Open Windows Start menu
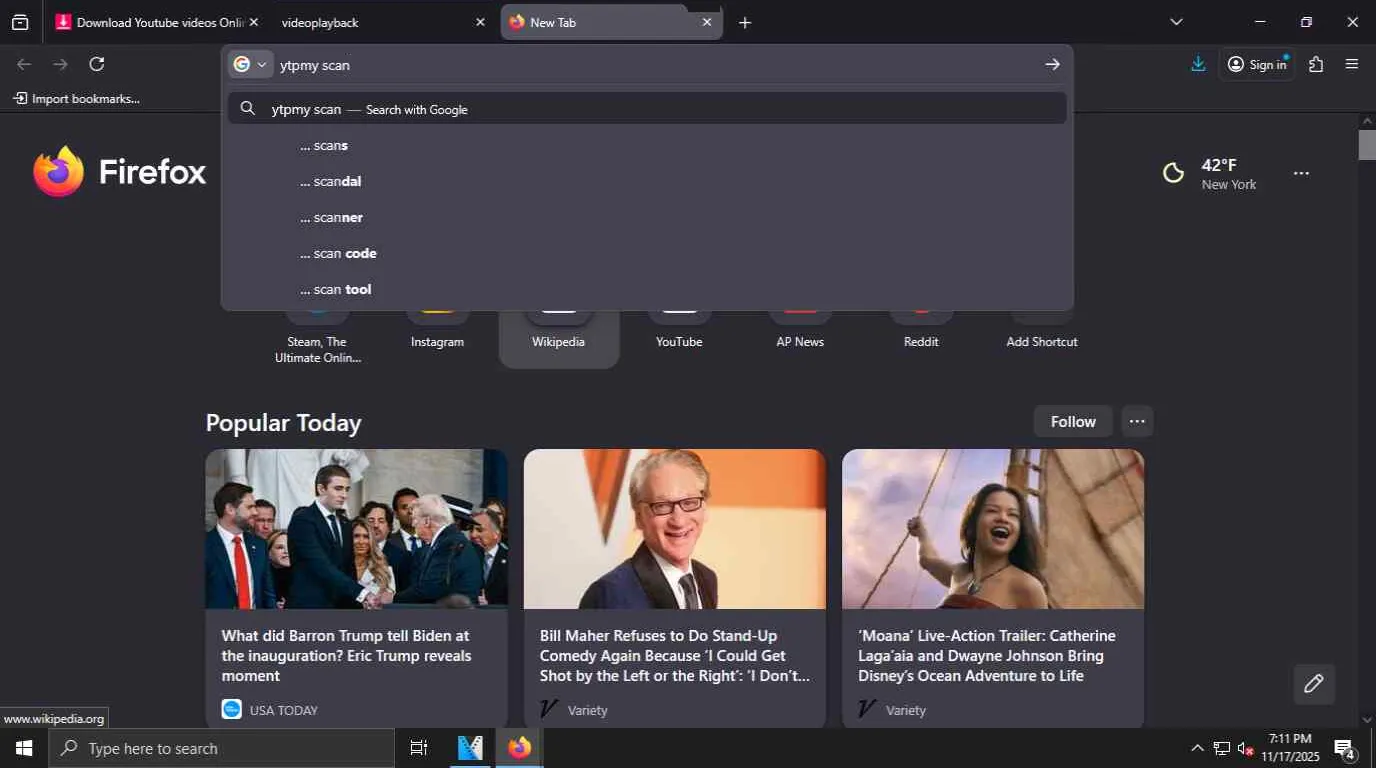Screen dimensions: 1376x768 24,748
